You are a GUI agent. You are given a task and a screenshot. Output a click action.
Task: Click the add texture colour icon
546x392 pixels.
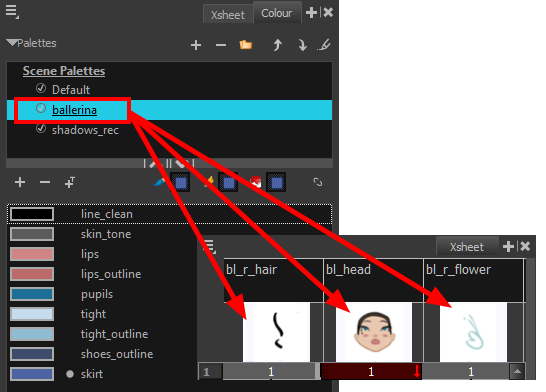pyautogui.click(x=70, y=182)
